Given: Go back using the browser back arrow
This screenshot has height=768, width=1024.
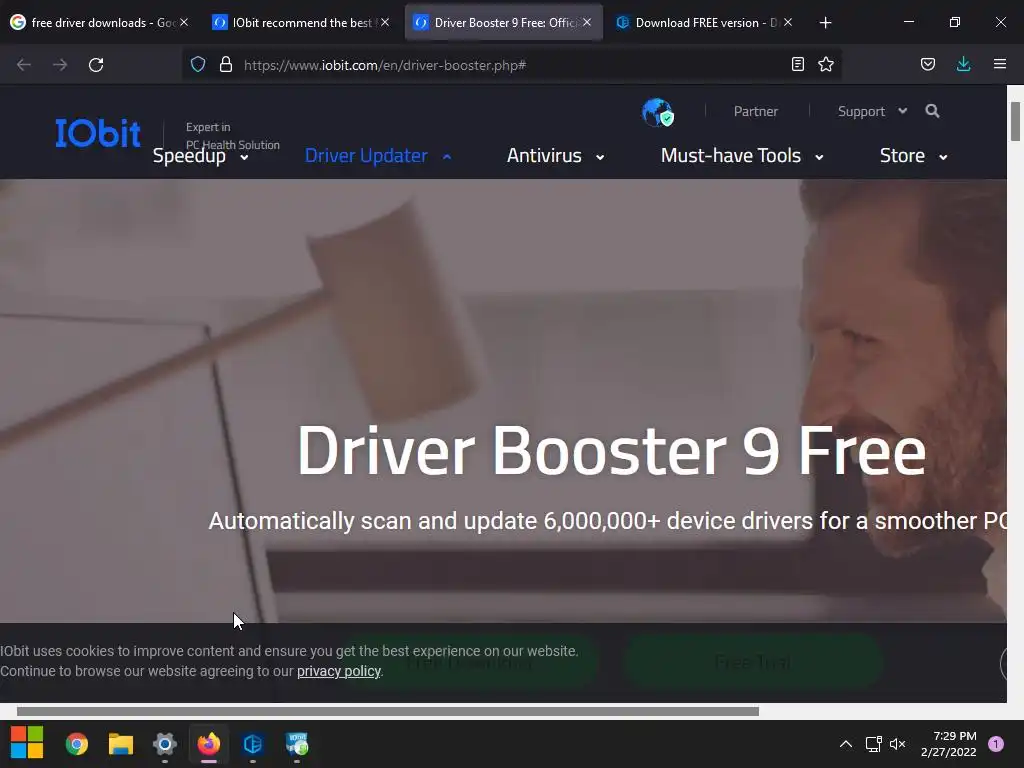Looking at the screenshot, I should point(24,65).
